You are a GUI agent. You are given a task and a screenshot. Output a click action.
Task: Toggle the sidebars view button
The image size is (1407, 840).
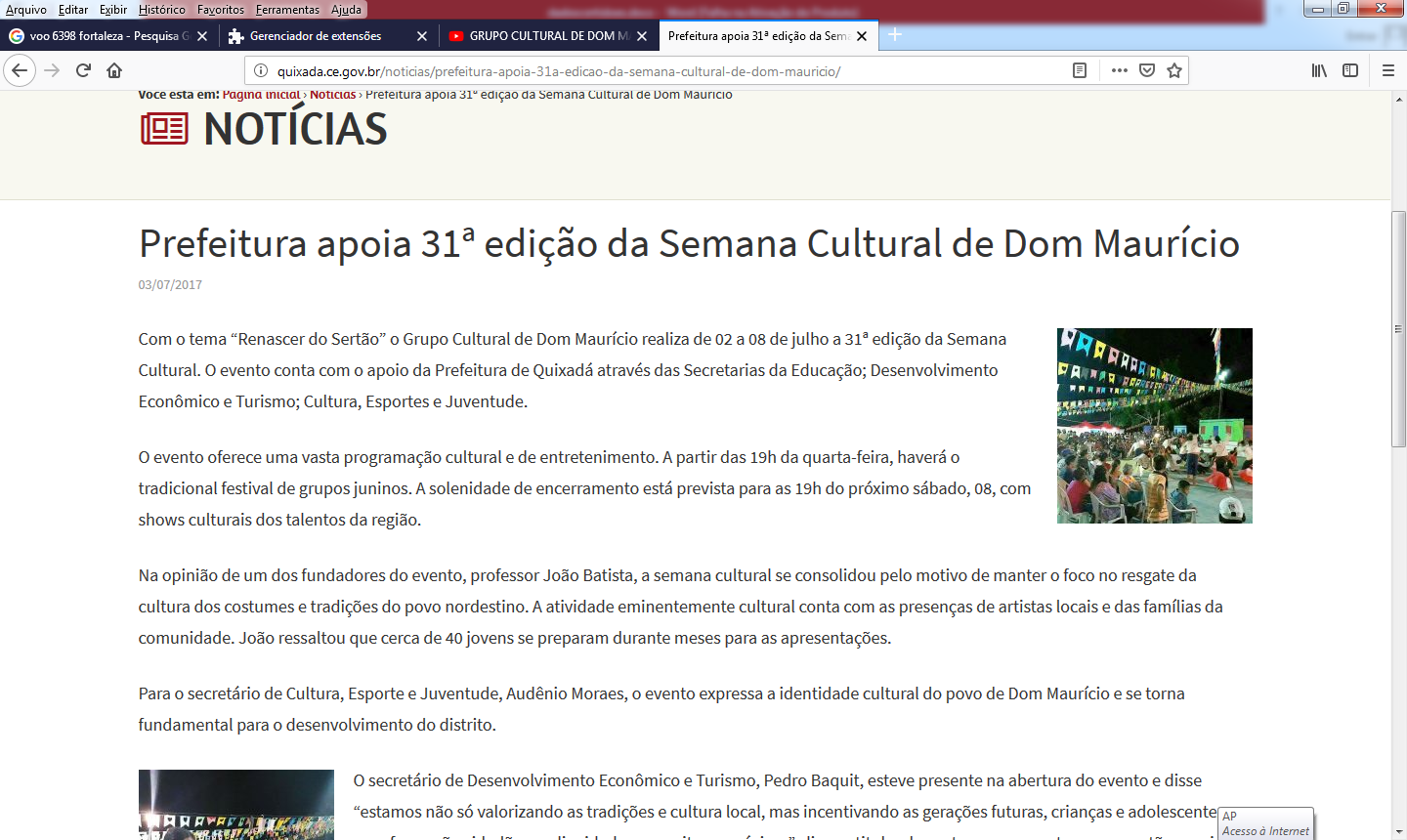point(1350,70)
